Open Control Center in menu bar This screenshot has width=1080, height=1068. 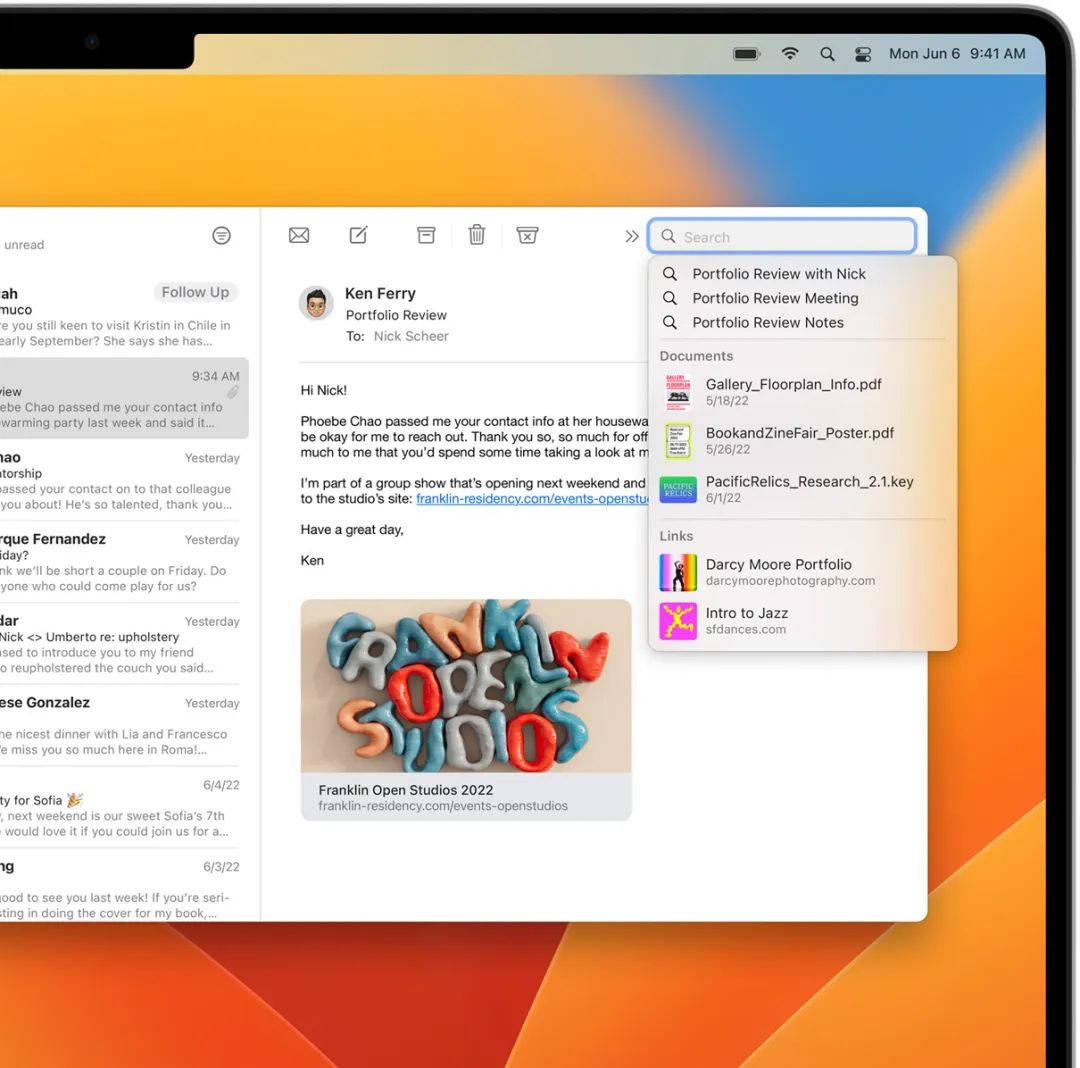point(863,54)
